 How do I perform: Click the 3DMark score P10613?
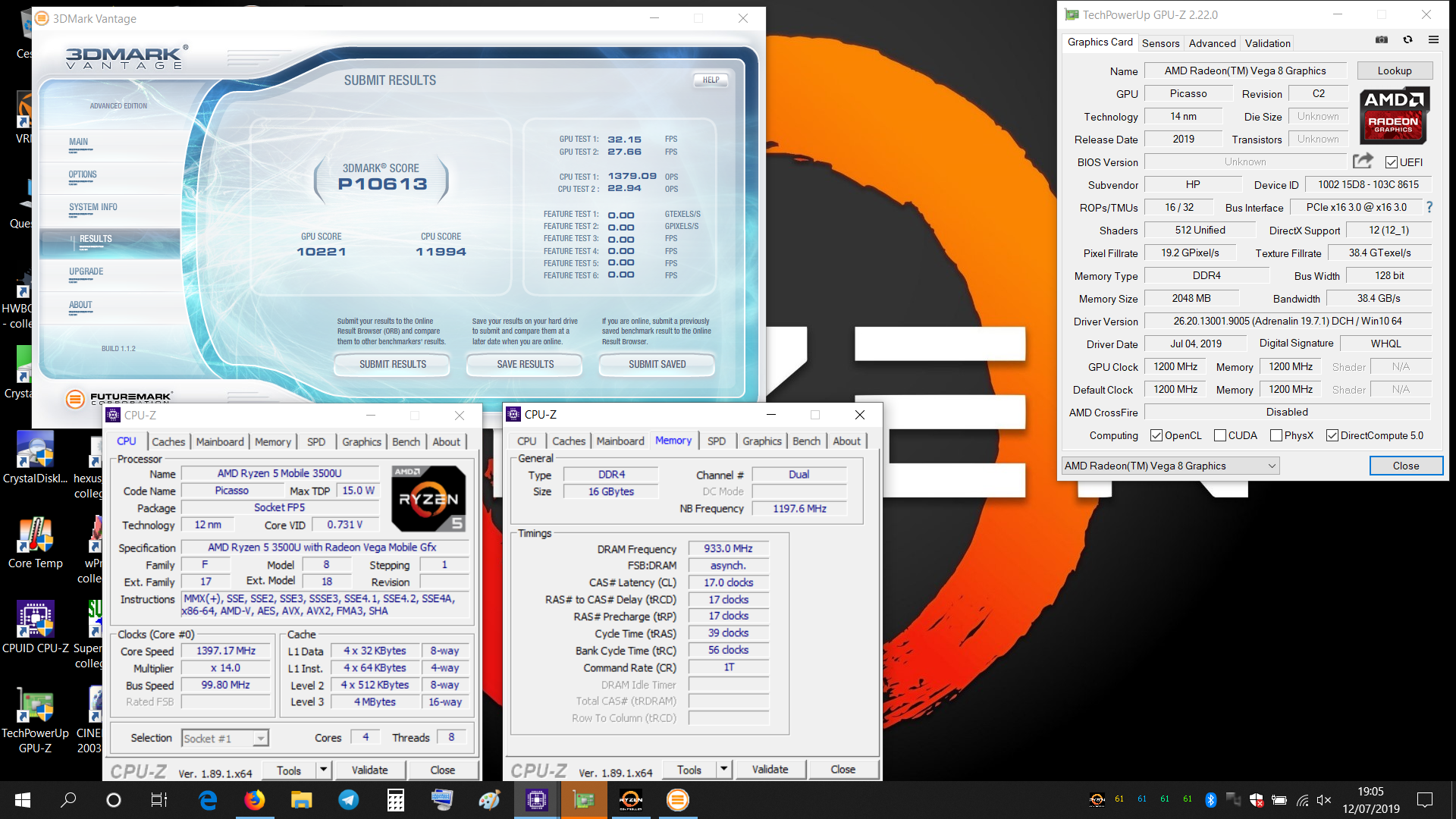[383, 184]
